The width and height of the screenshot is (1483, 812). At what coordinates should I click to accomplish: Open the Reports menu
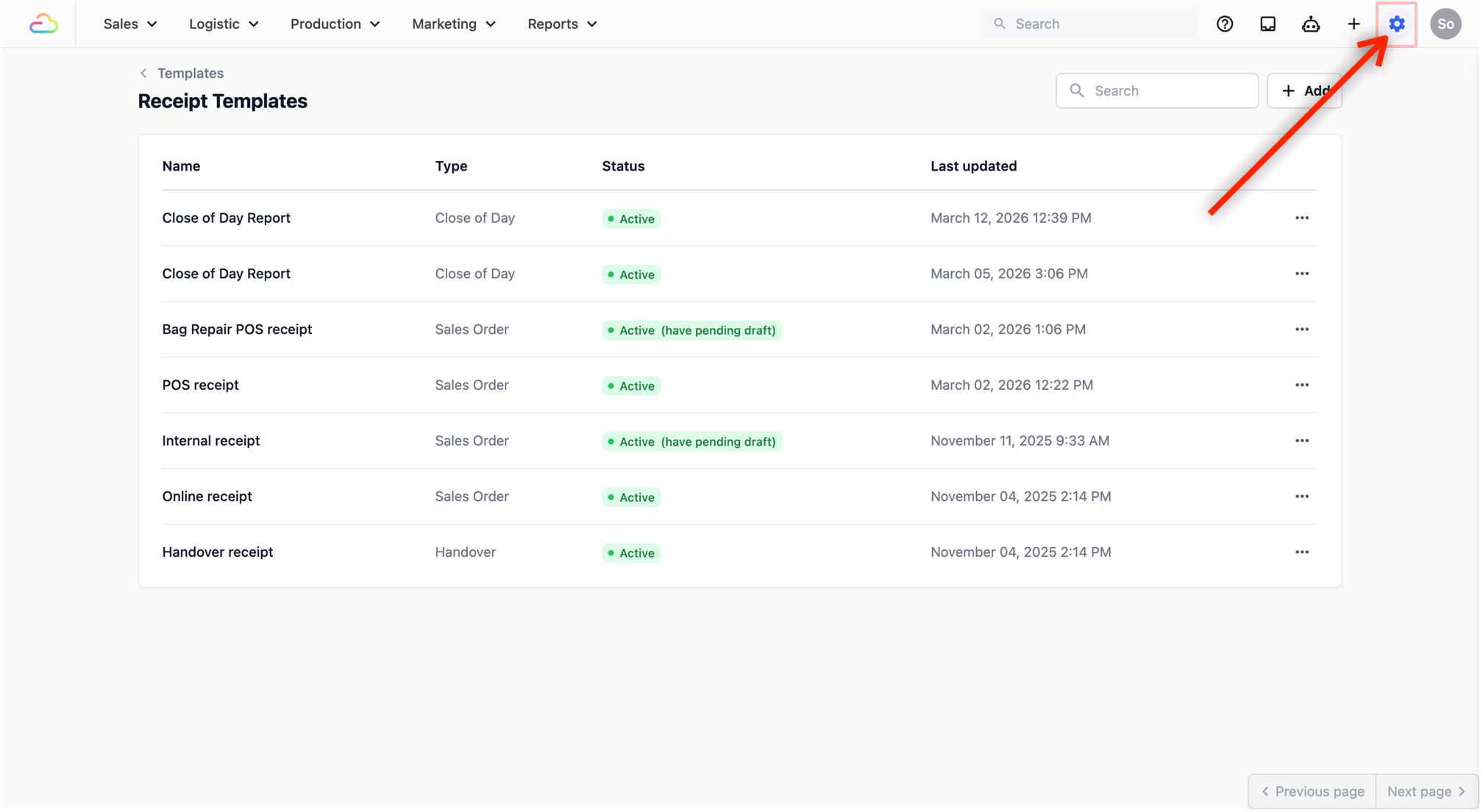click(x=562, y=24)
